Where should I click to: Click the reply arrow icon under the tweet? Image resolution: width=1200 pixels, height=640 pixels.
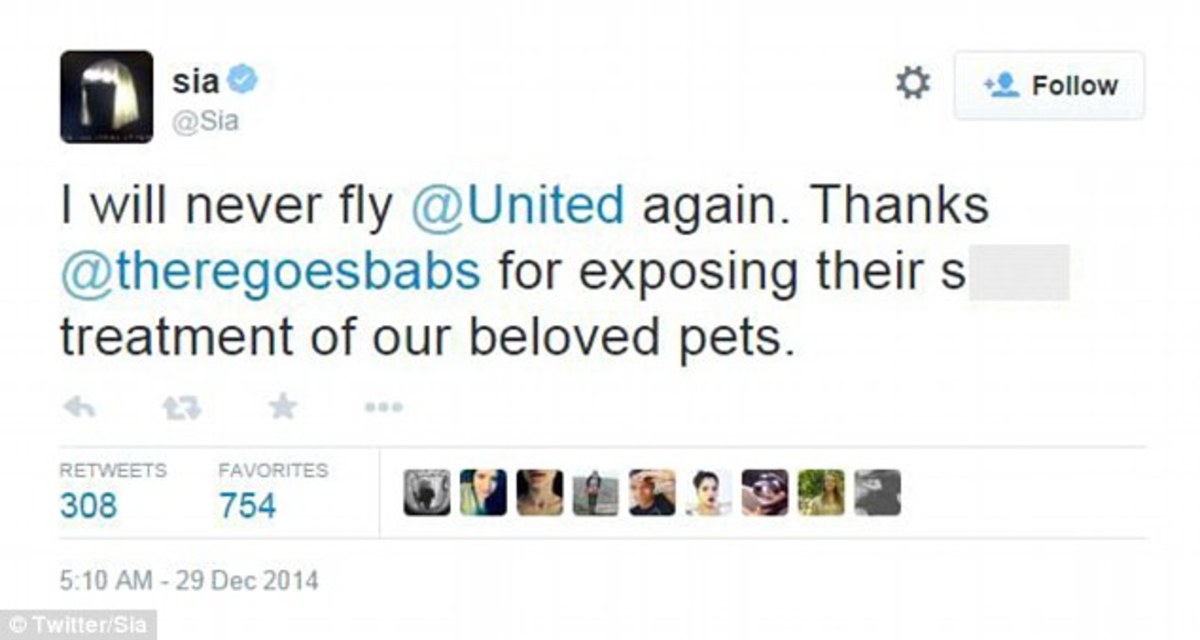79,407
